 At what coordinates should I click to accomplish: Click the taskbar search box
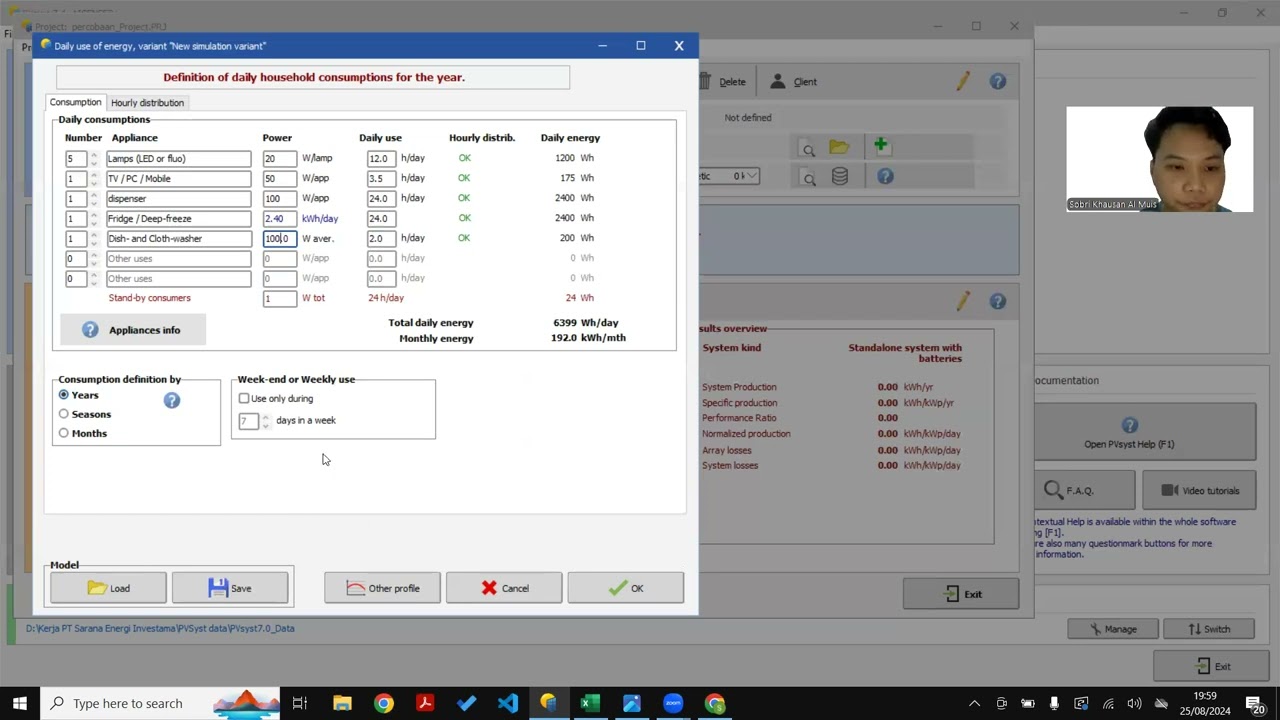click(x=160, y=703)
